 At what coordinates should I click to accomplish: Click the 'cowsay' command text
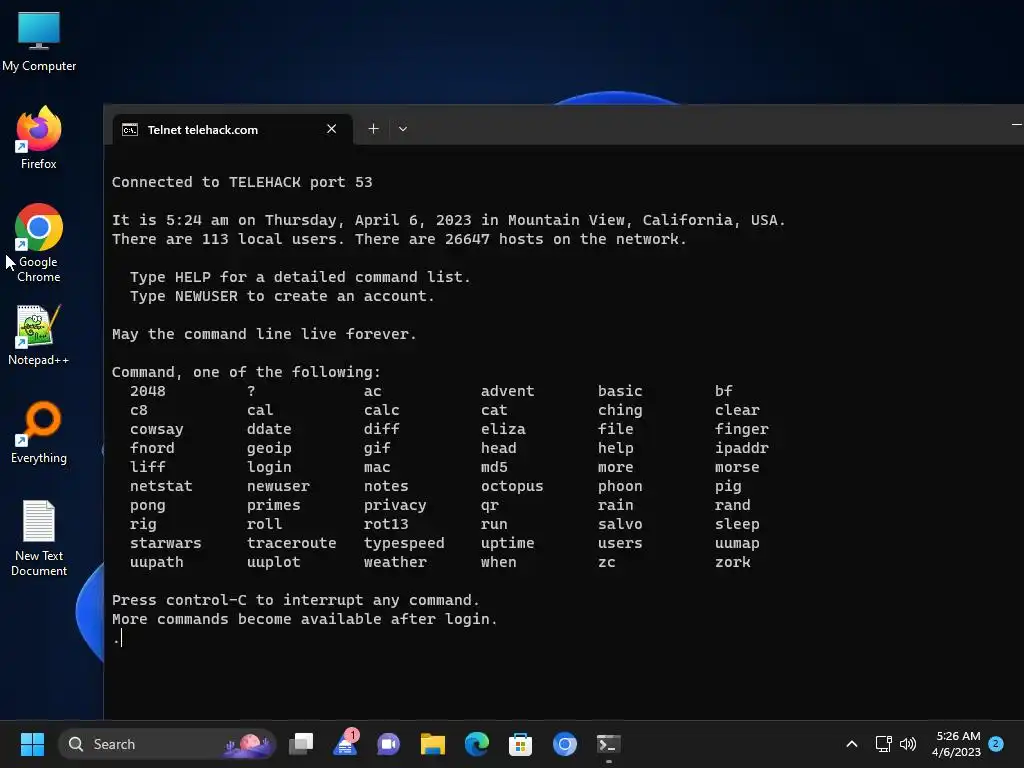[x=156, y=429]
